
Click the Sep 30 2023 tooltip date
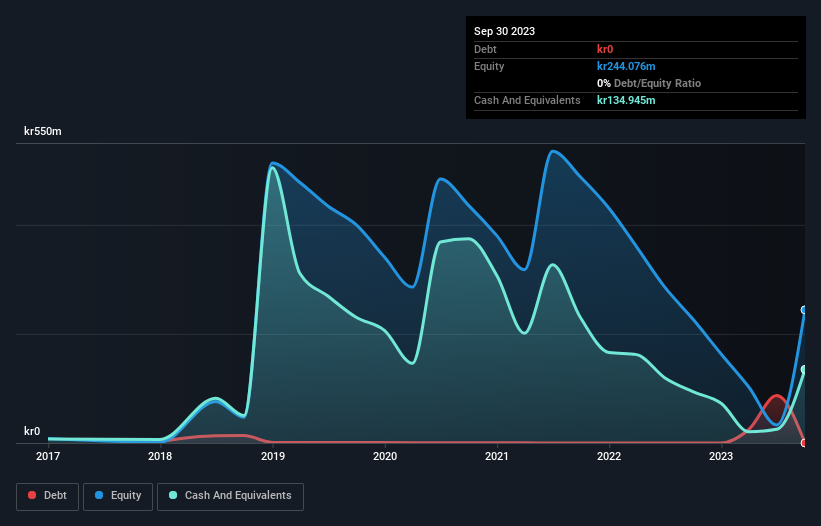tap(504, 31)
